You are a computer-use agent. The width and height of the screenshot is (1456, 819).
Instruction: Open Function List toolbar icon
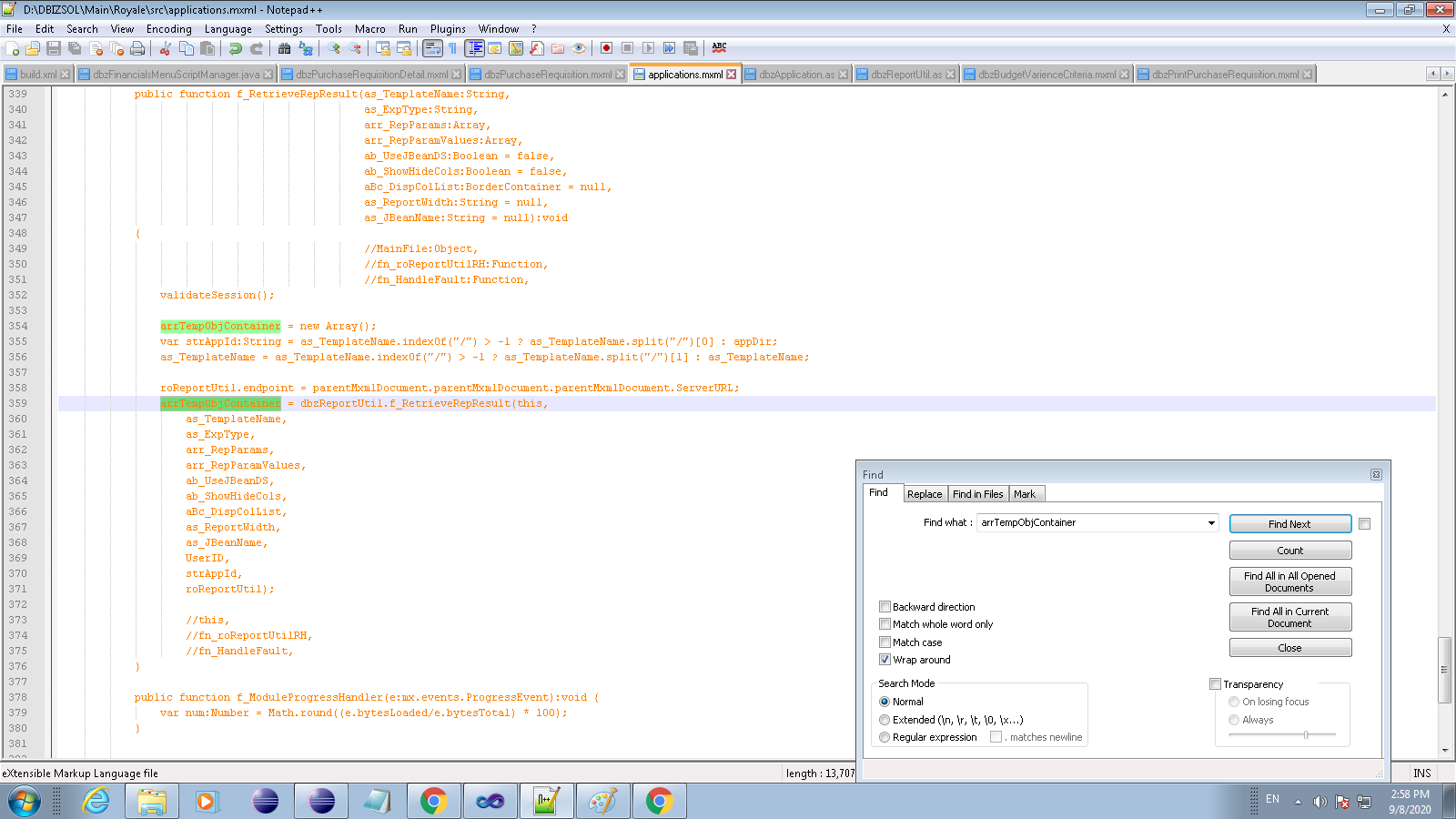pos(537,48)
